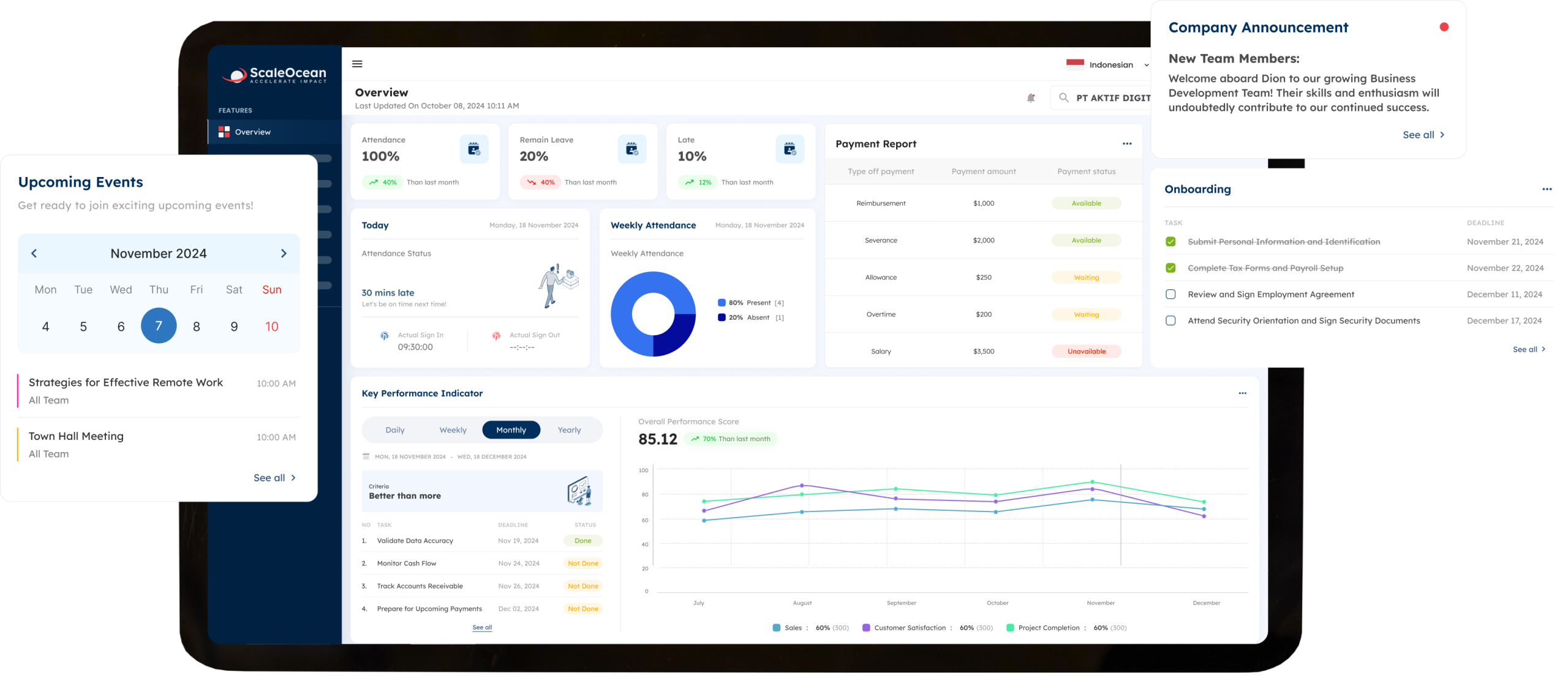Open the Key Performance Indicator more options
This screenshot has width=1568, height=683.
(1242, 393)
